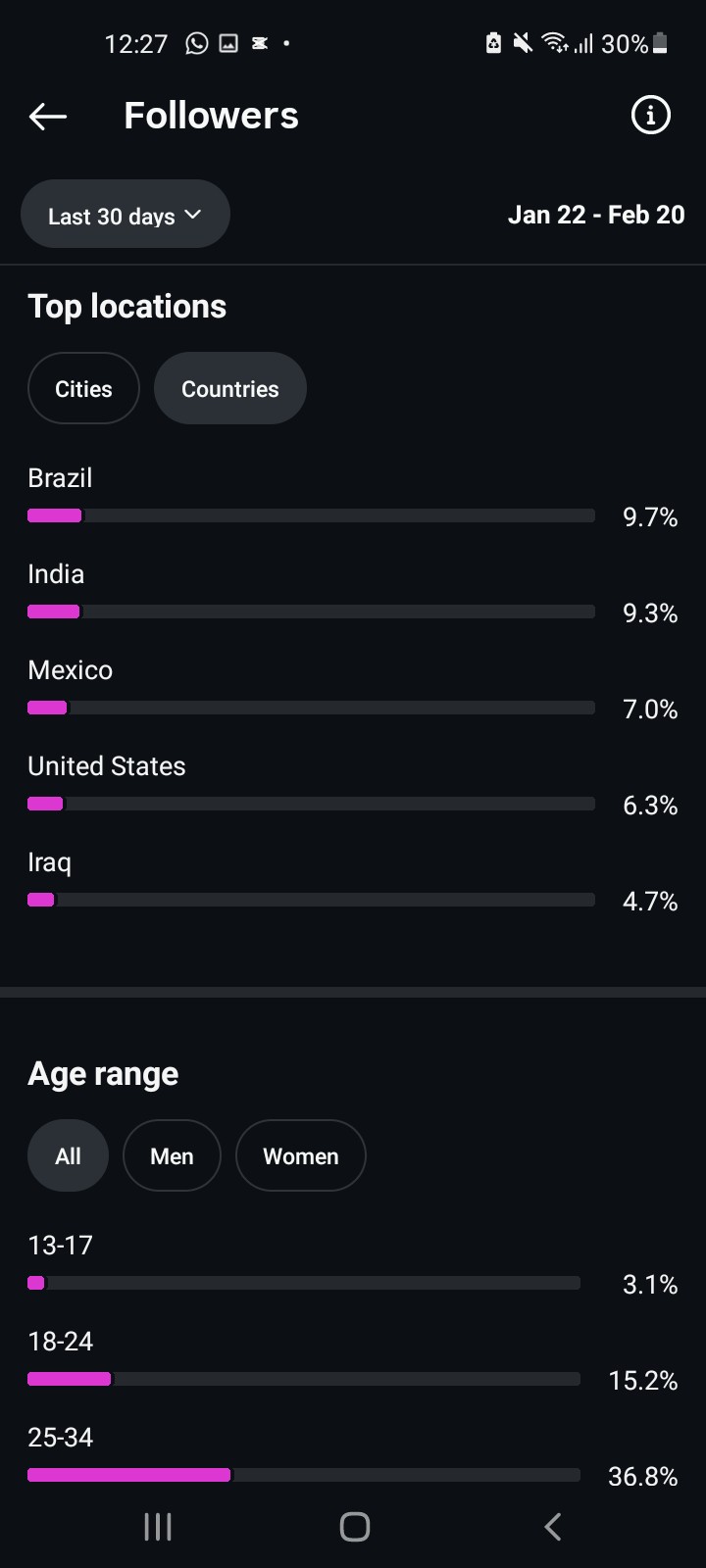This screenshot has height=1568, width=706.
Task: Tap the 25-34 age range bar
Action: click(x=304, y=1474)
